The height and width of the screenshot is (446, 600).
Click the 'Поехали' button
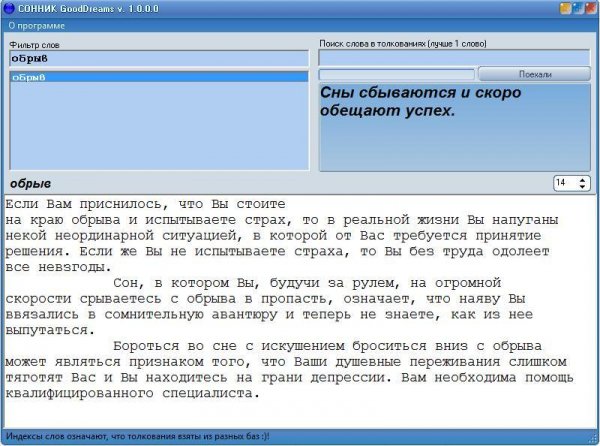point(535,74)
